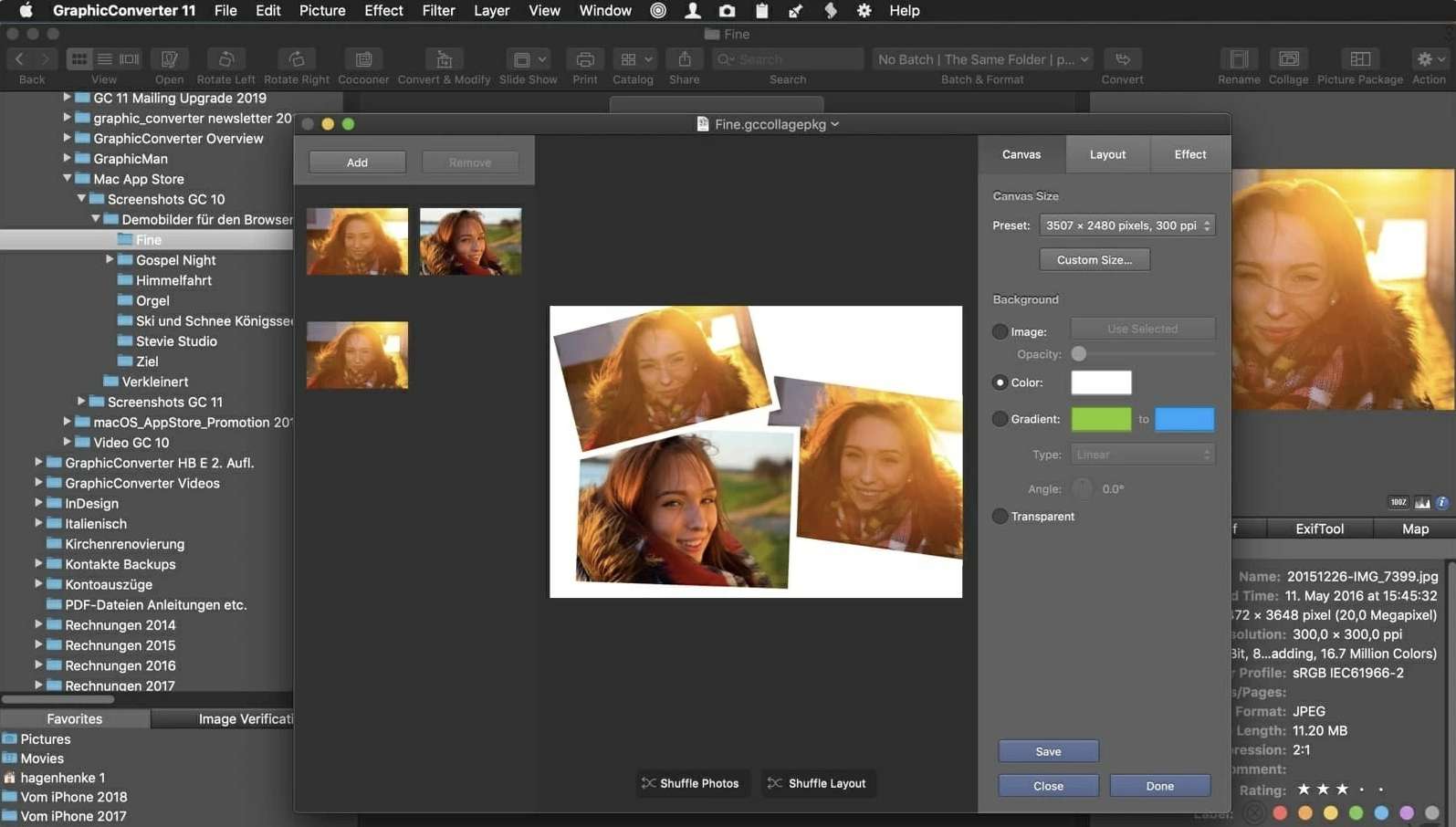This screenshot has width=1456, height=827.
Task: Click the Rotate Right toolbar icon
Action: 297,59
